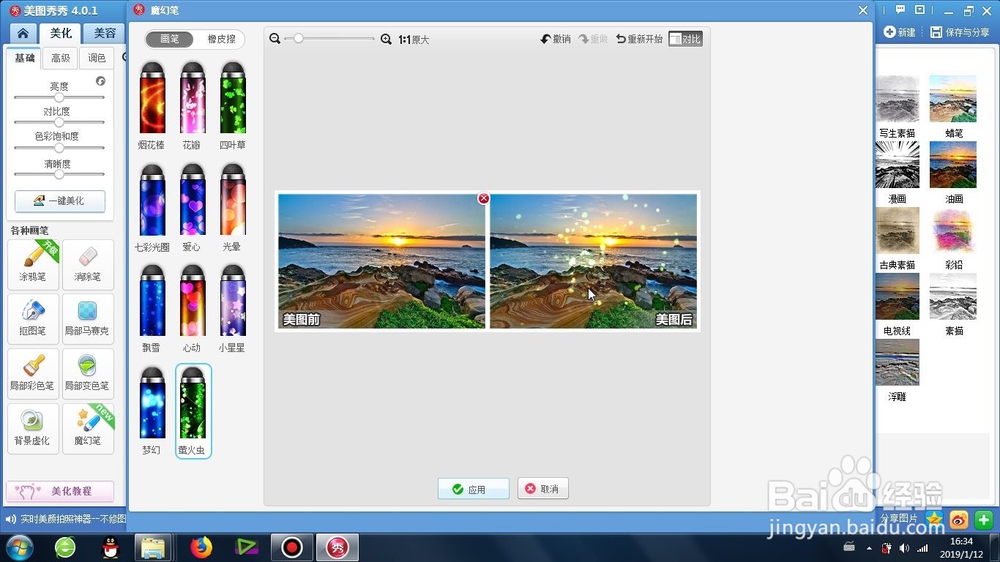Select the 心动 brush
The width and height of the screenshot is (1000, 562).
[x=192, y=308]
